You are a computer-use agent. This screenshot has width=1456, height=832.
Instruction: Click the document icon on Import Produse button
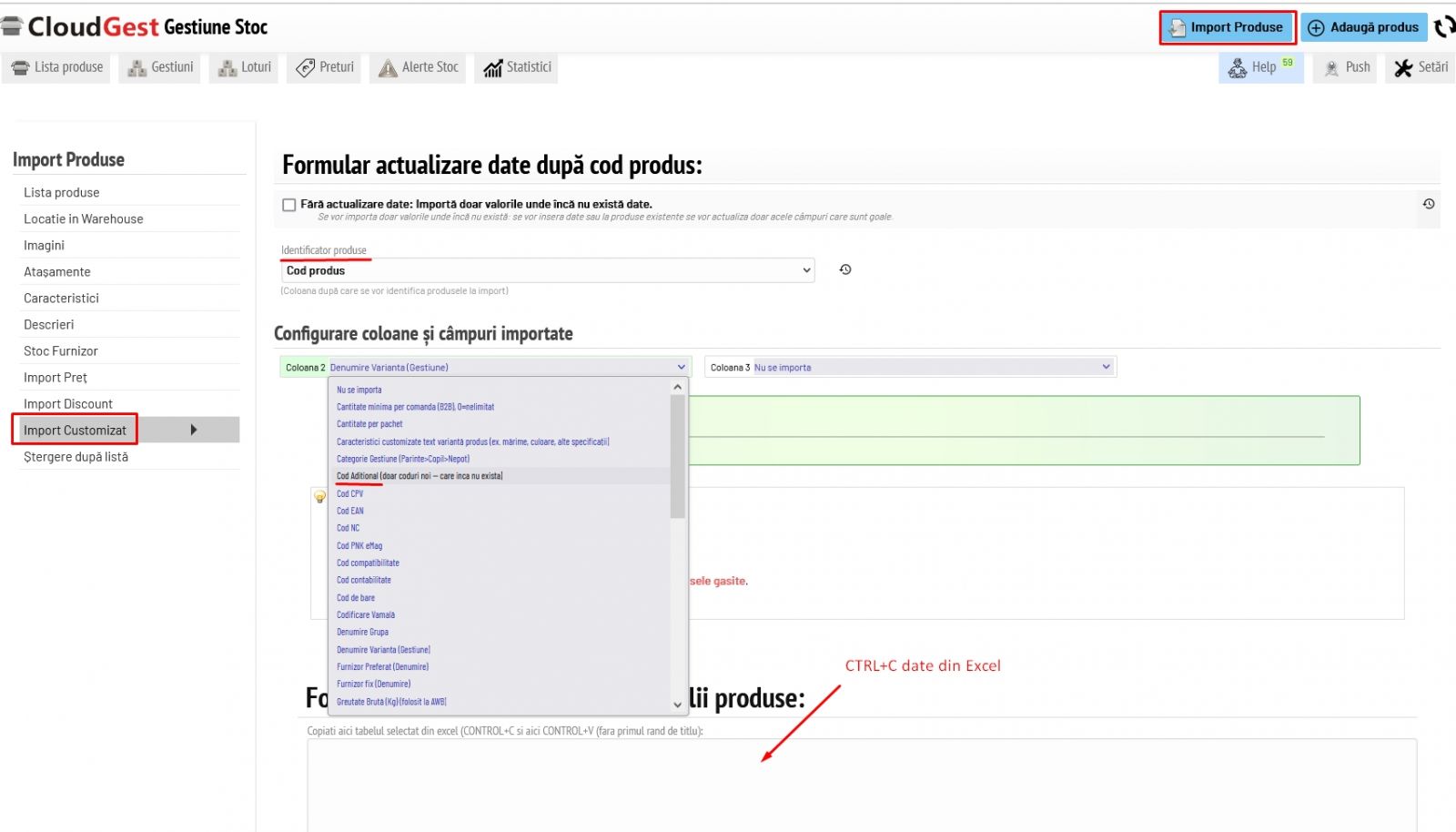pyautogui.click(x=1178, y=27)
